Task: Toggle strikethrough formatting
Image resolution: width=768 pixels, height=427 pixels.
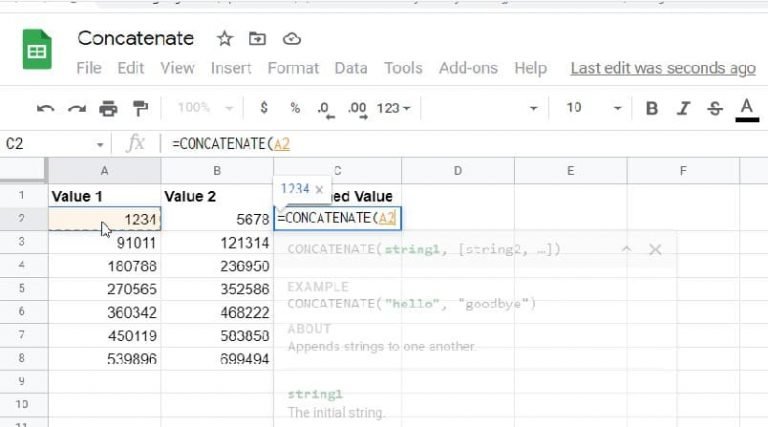Action: [715, 108]
